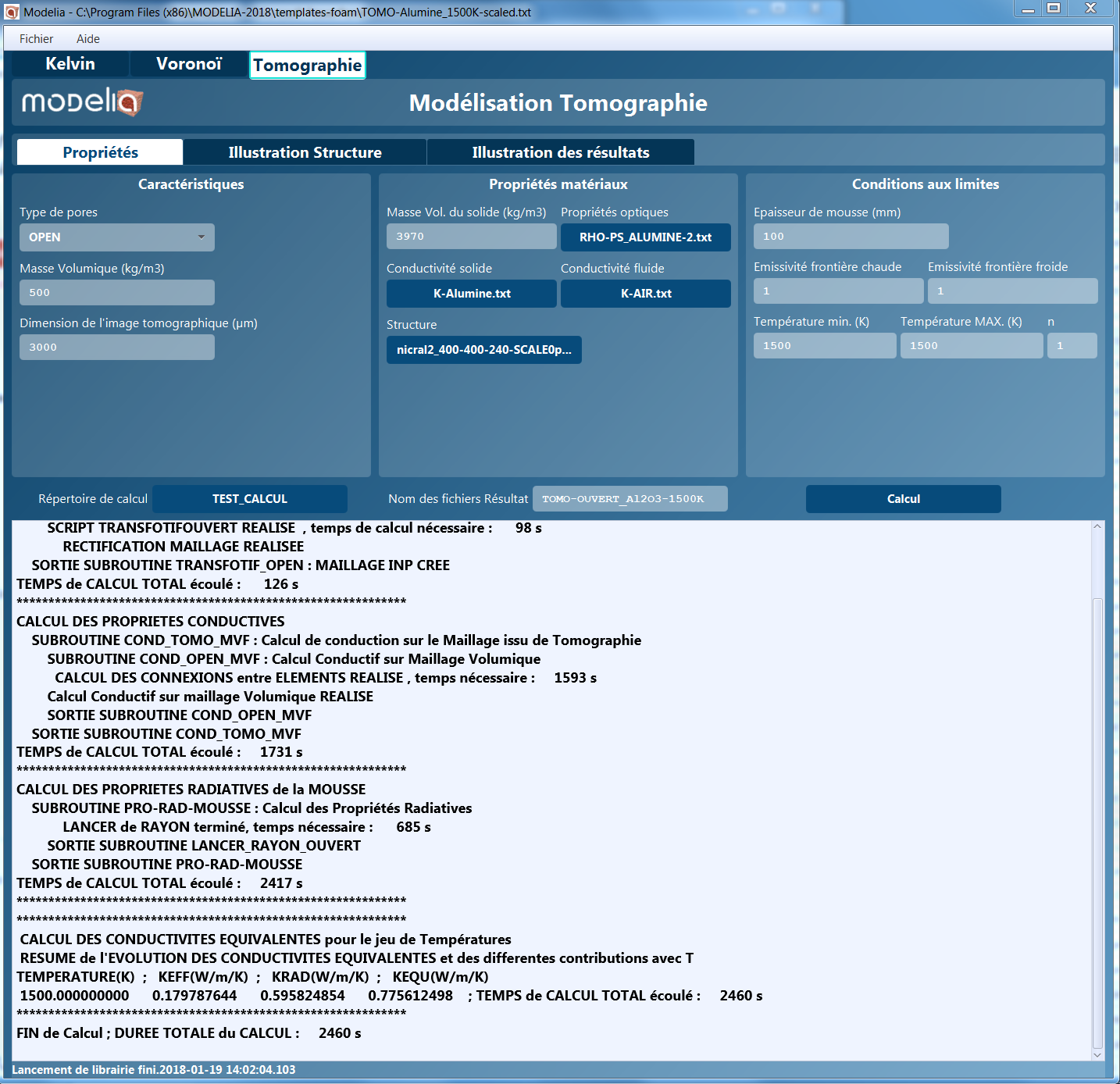The width and height of the screenshot is (1120, 1084).
Task: Edit the solid density field 3970
Action: 472,237
